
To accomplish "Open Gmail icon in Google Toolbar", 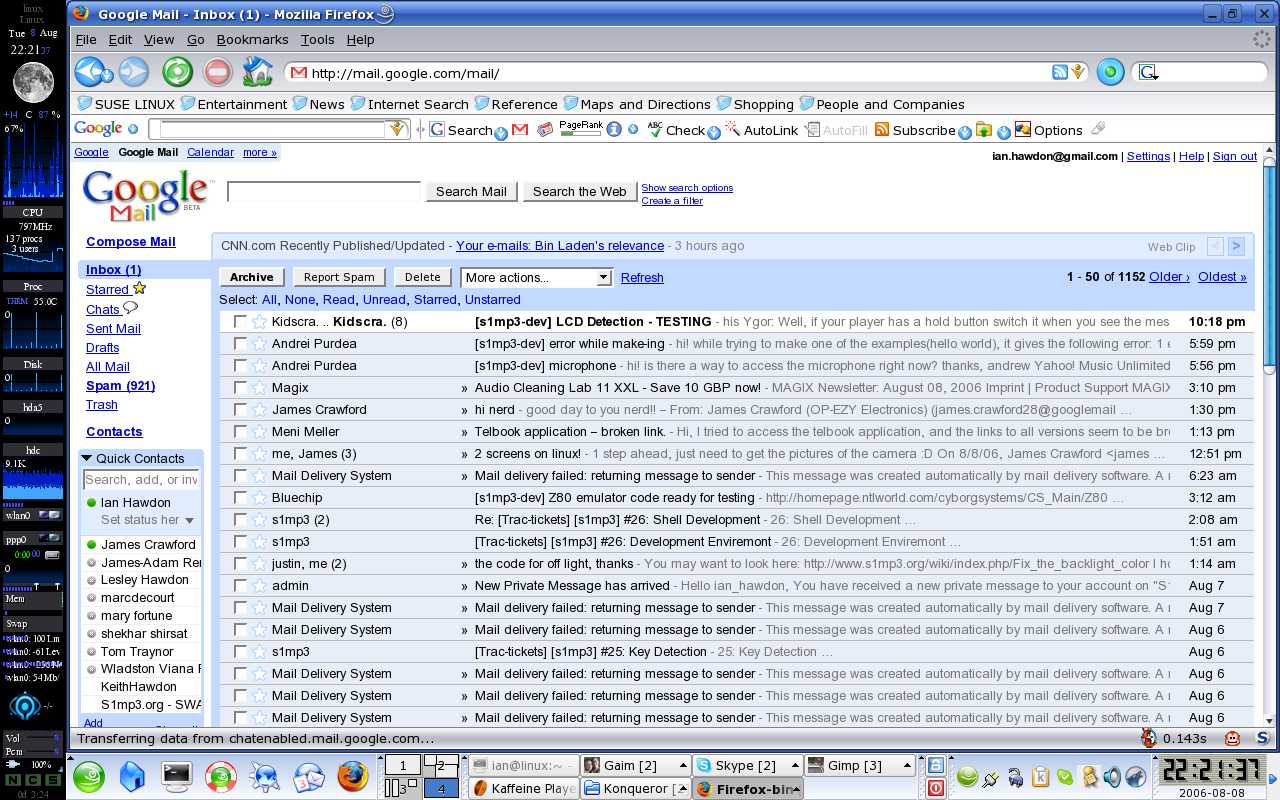I will [x=520, y=130].
